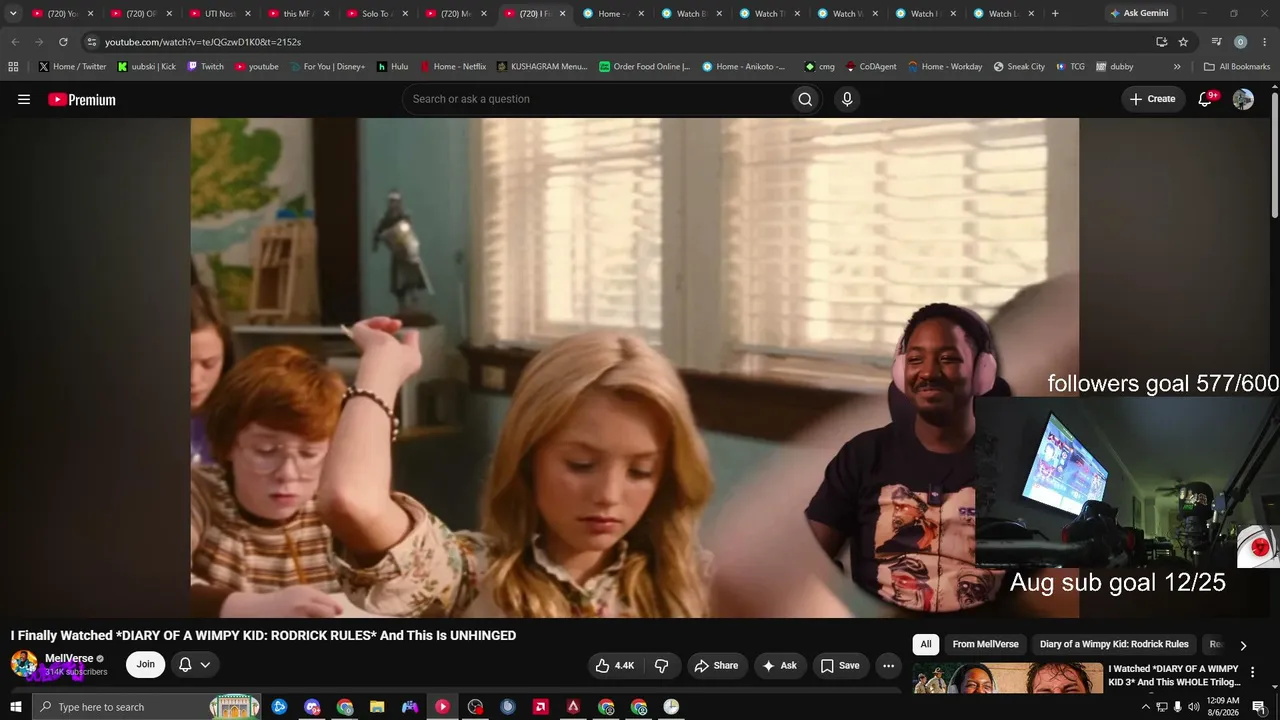Click the search magnifier button
This screenshot has width=1280, height=720.
[x=805, y=99]
